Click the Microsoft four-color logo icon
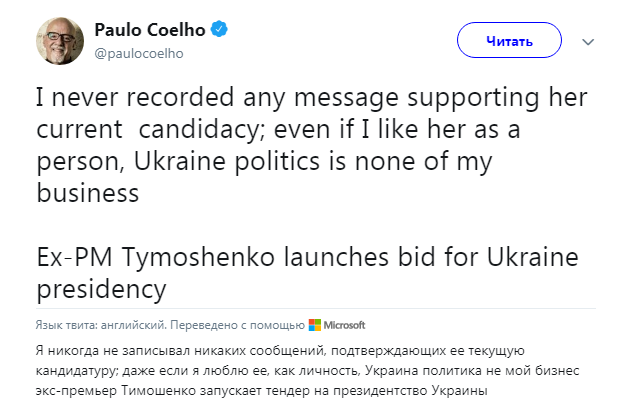The width and height of the screenshot is (629, 398). [315, 325]
